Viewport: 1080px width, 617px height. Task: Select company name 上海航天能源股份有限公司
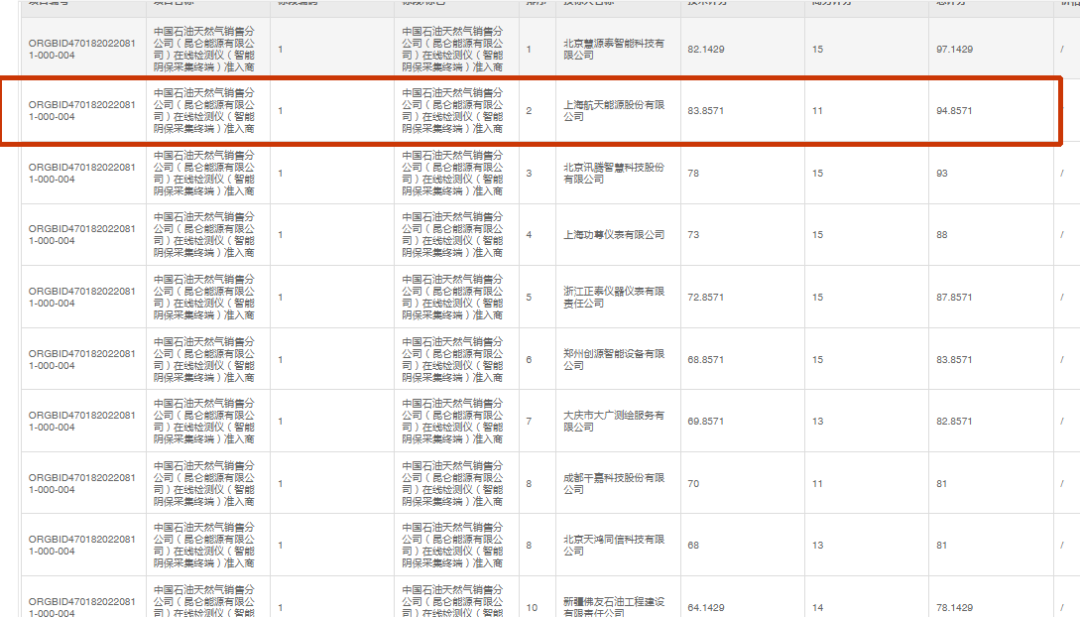(614, 111)
